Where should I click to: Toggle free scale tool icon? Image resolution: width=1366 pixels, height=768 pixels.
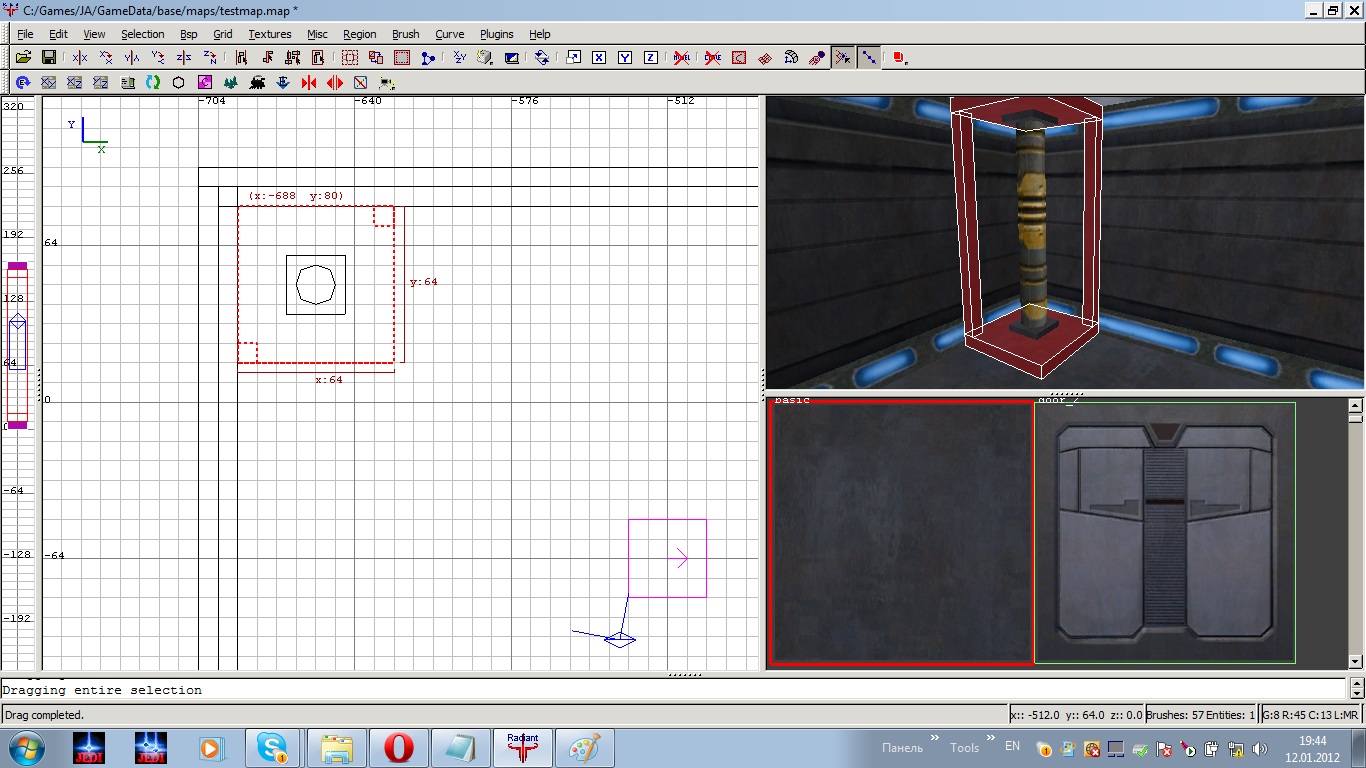(x=573, y=58)
